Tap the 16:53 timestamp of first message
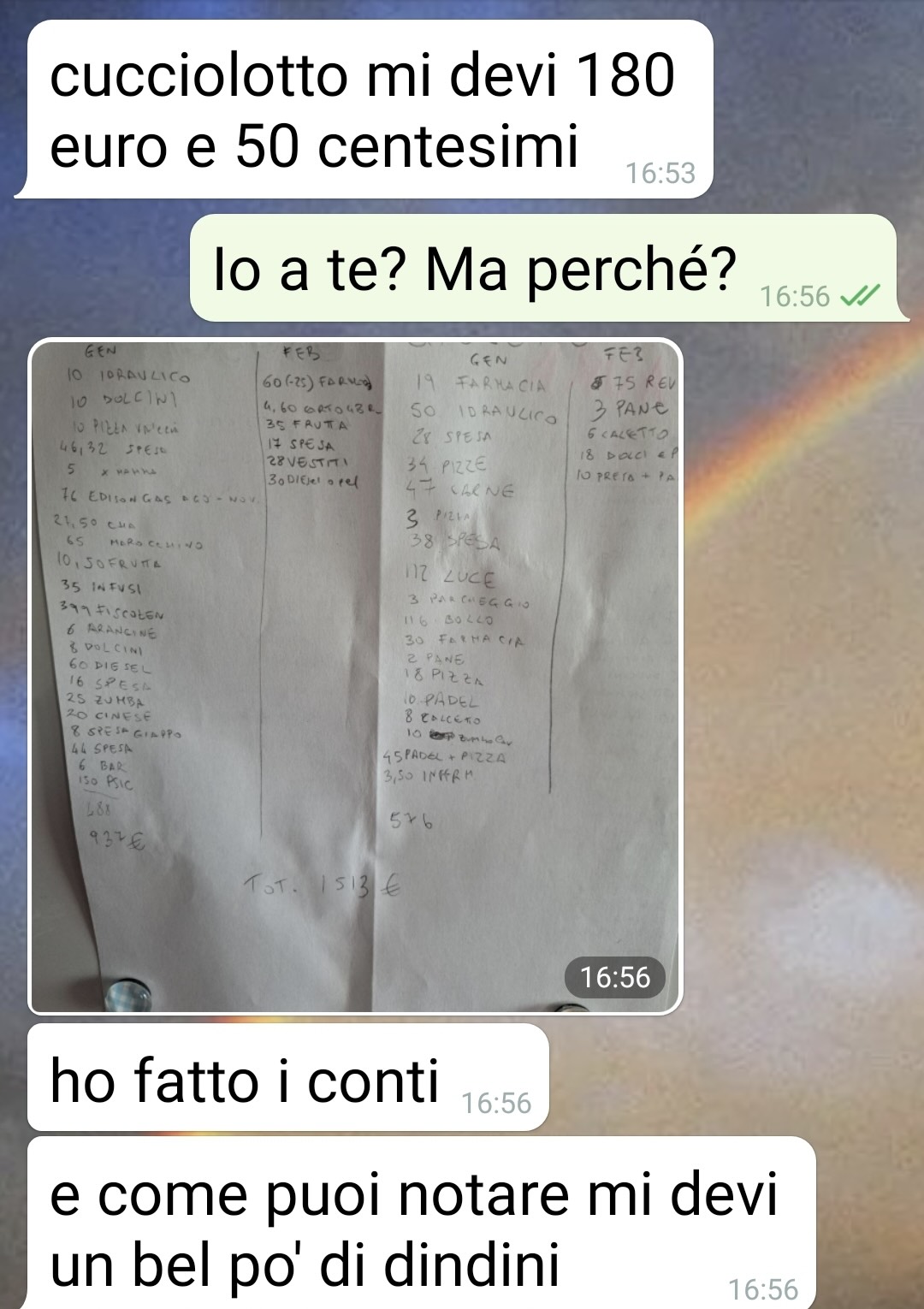Image resolution: width=924 pixels, height=1309 pixels. point(660,174)
